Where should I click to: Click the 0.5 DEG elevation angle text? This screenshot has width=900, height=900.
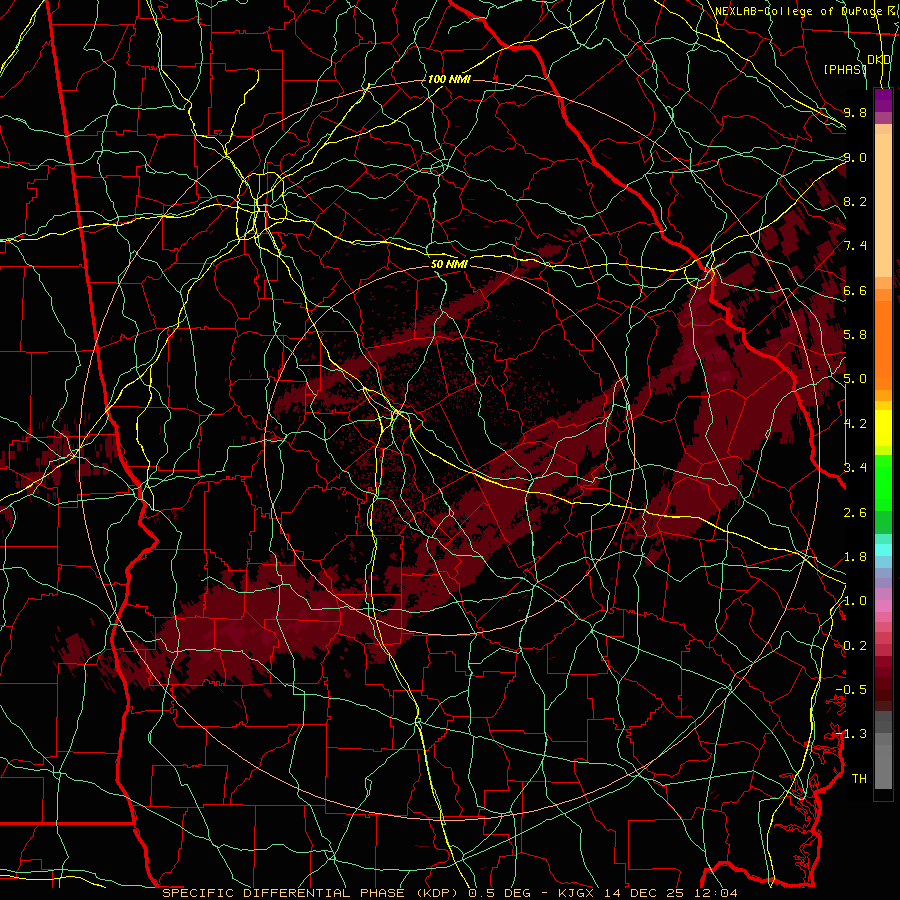tap(499, 893)
